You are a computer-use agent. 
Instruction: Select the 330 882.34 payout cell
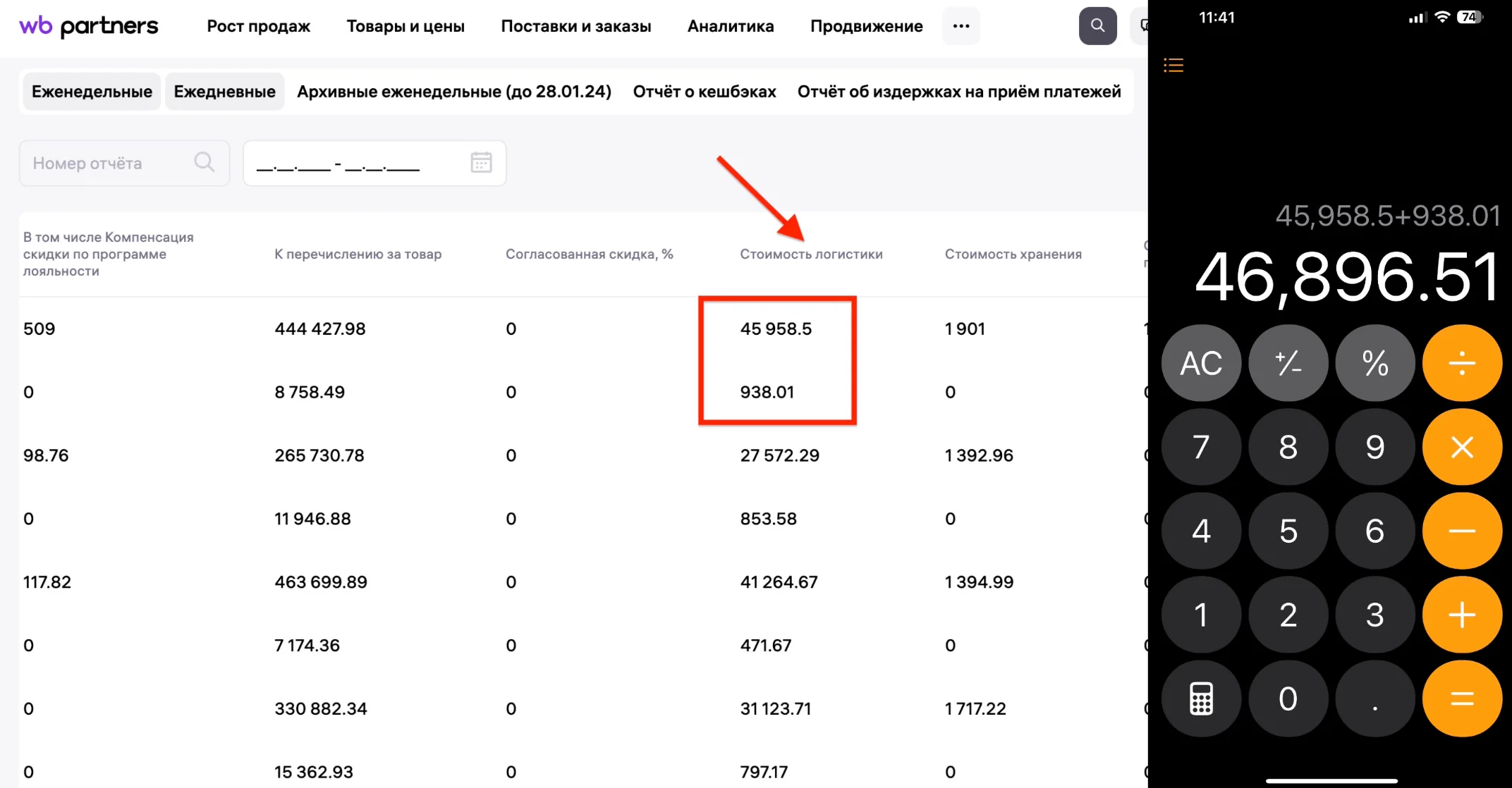(321, 709)
